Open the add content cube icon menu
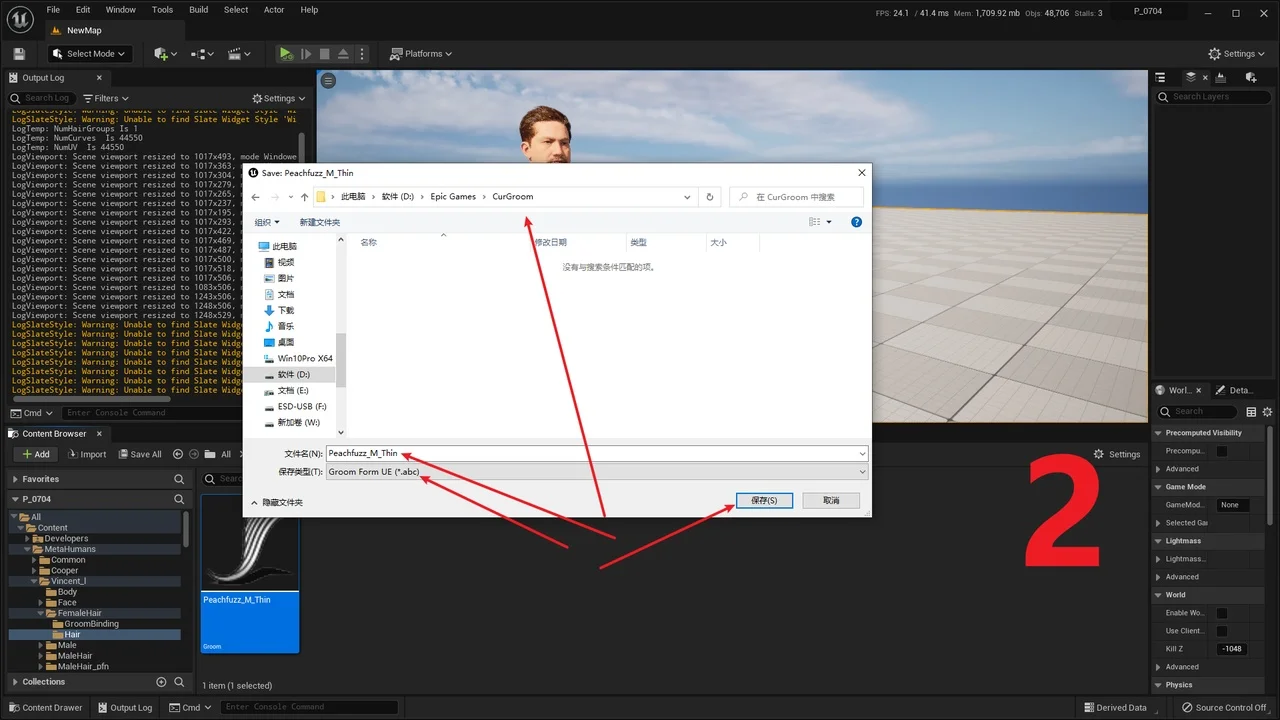1280x720 pixels. pos(164,54)
